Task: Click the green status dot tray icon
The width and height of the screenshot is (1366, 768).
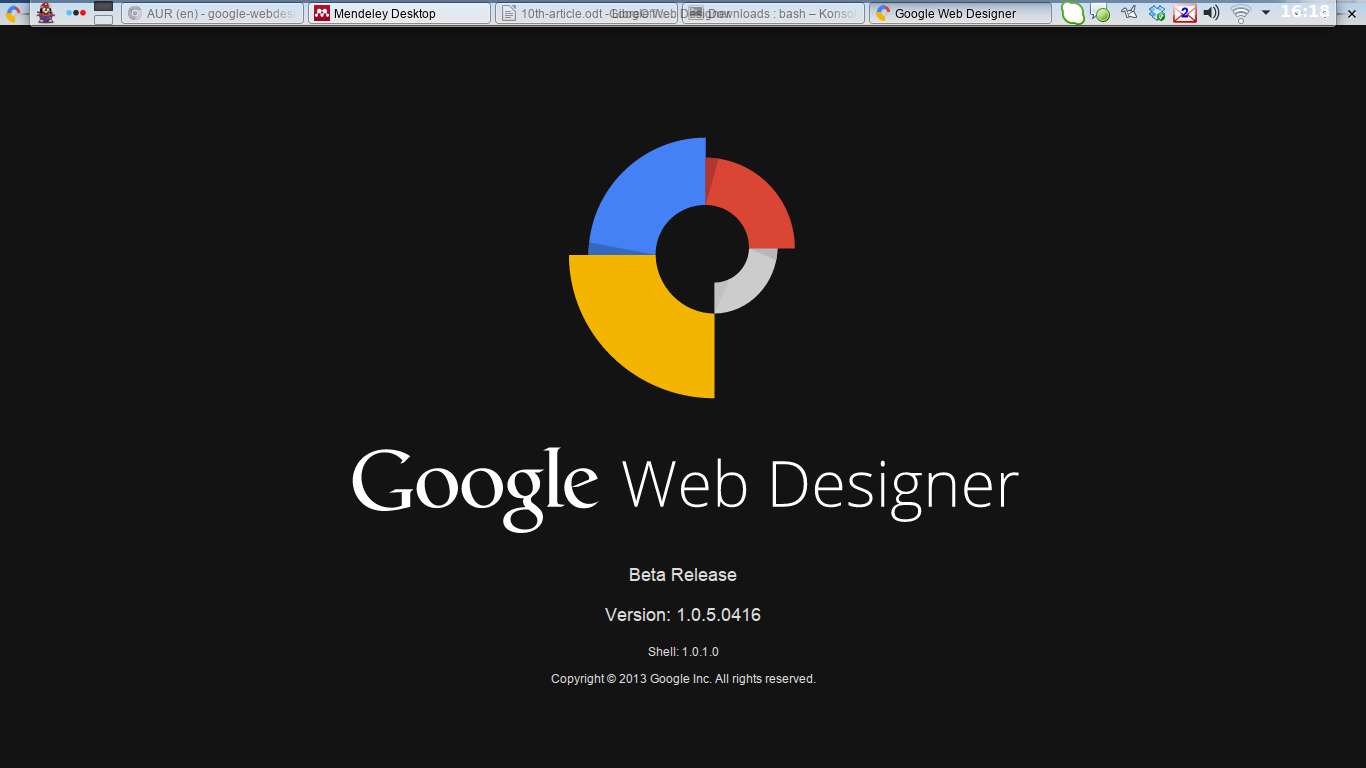Action: coord(1101,14)
